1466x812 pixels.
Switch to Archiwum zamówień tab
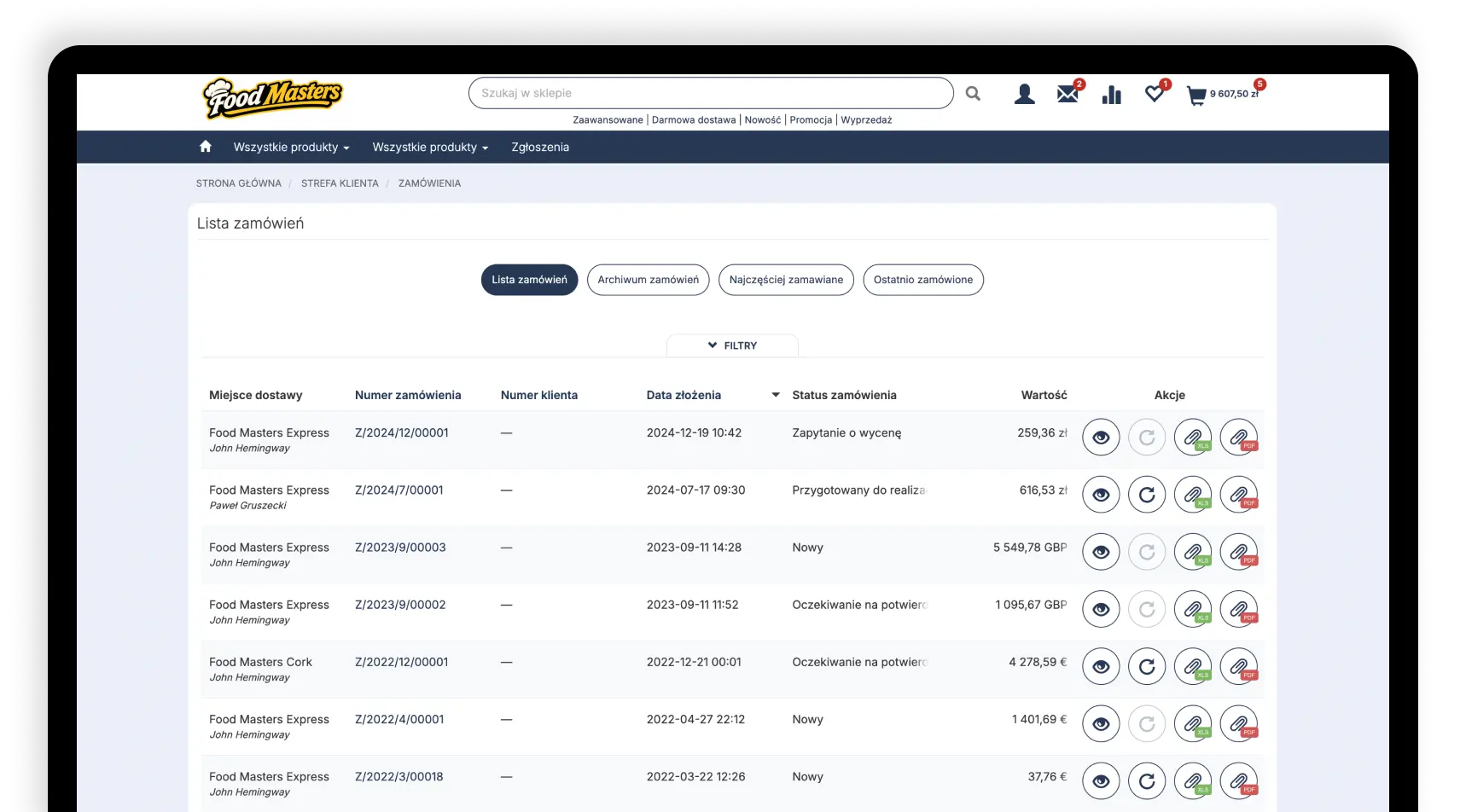click(x=648, y=280)
